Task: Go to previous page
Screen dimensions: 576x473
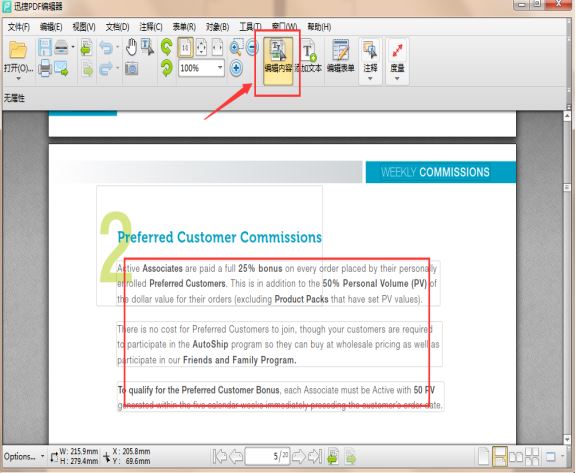Action: (x=236, y=456)
